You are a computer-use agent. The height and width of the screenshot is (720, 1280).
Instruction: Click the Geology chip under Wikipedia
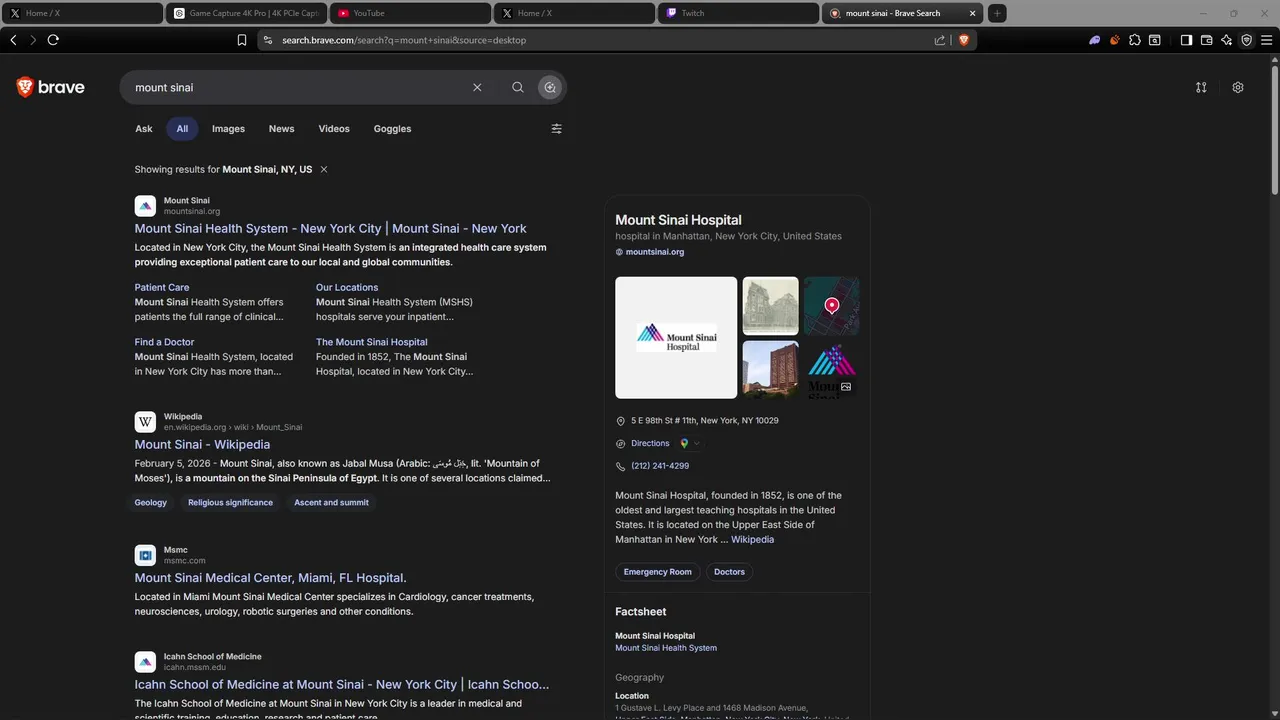click(x=151, y=503)
